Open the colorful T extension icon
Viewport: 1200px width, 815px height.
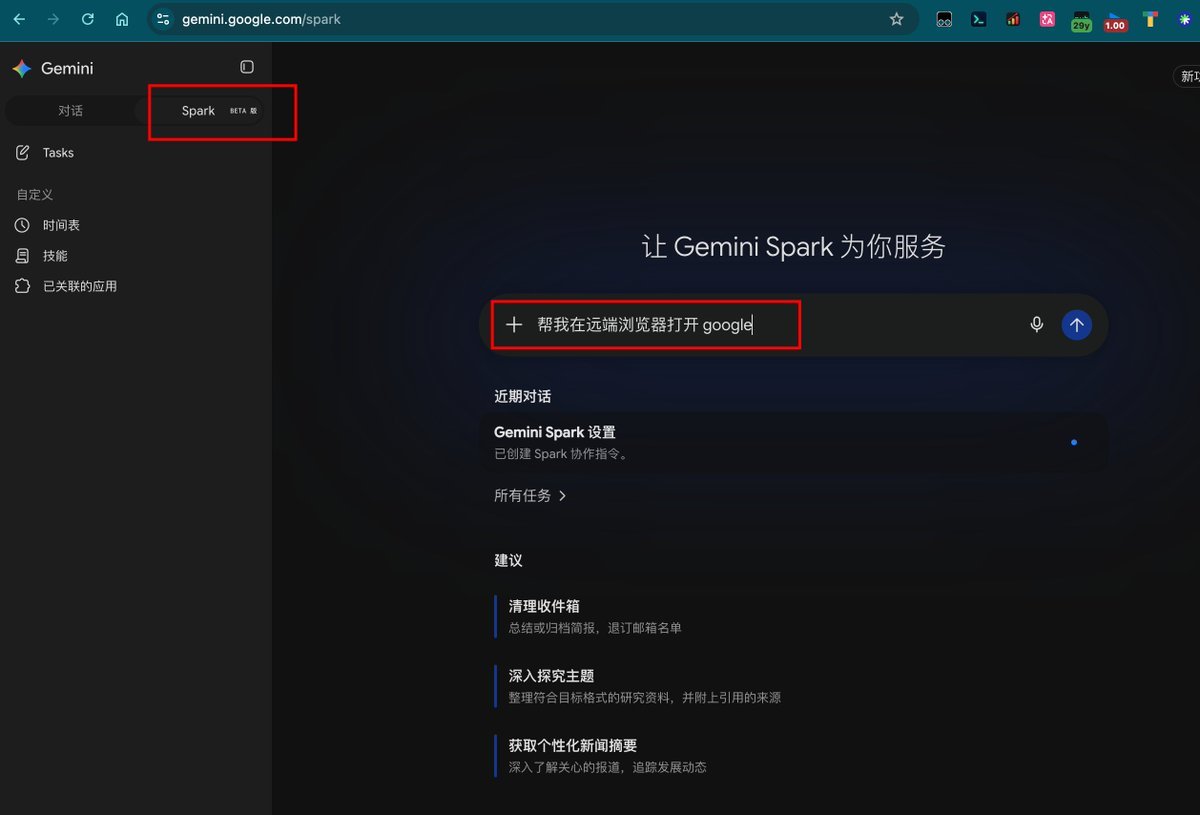[x=1150, y=19]
